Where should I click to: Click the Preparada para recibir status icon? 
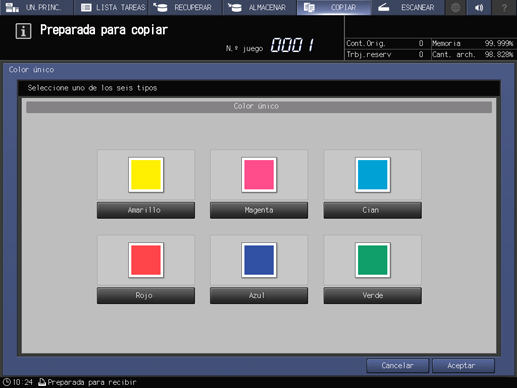[42, 382]
